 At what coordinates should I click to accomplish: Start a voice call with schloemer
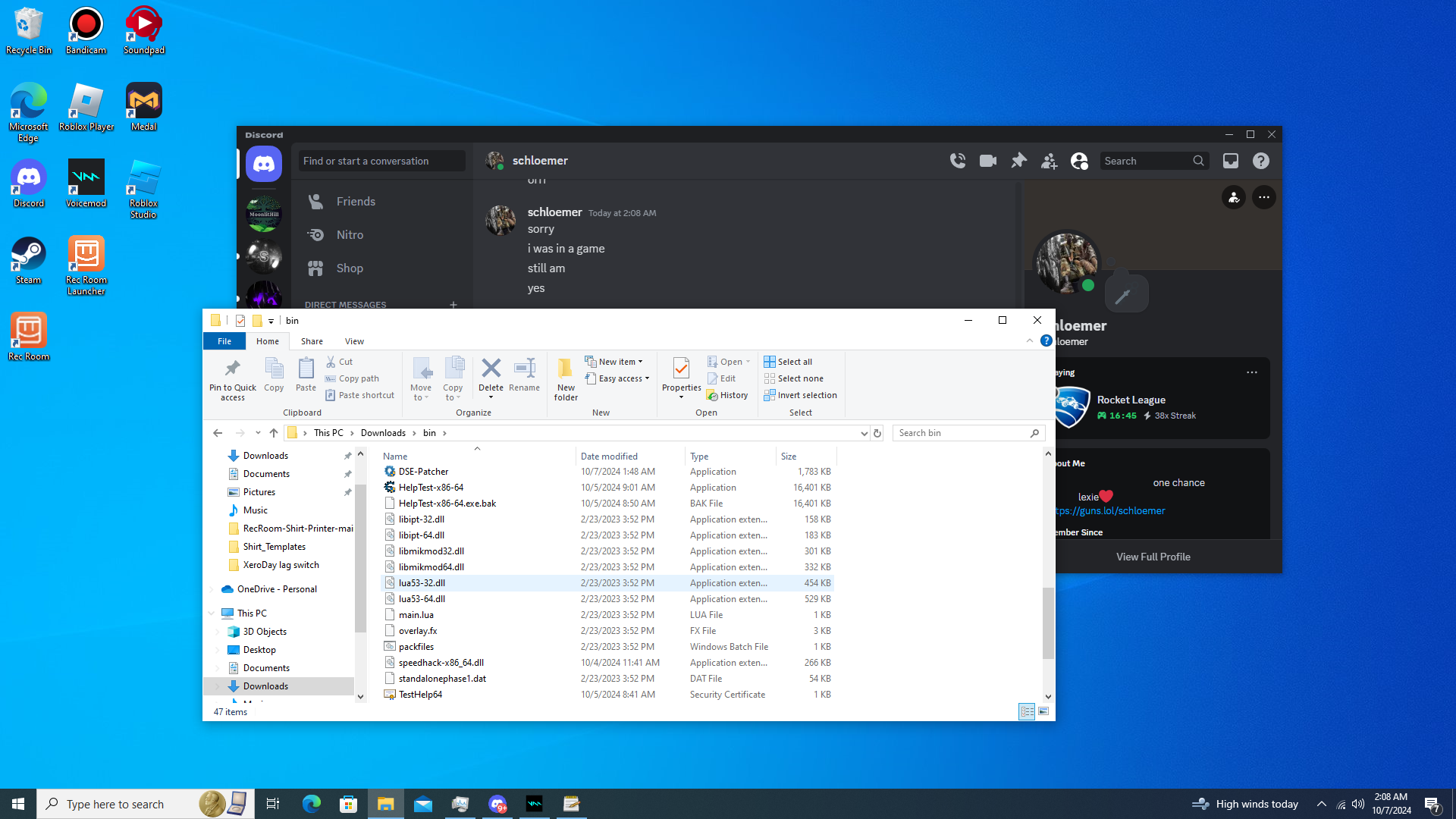(x=958, y=161)
